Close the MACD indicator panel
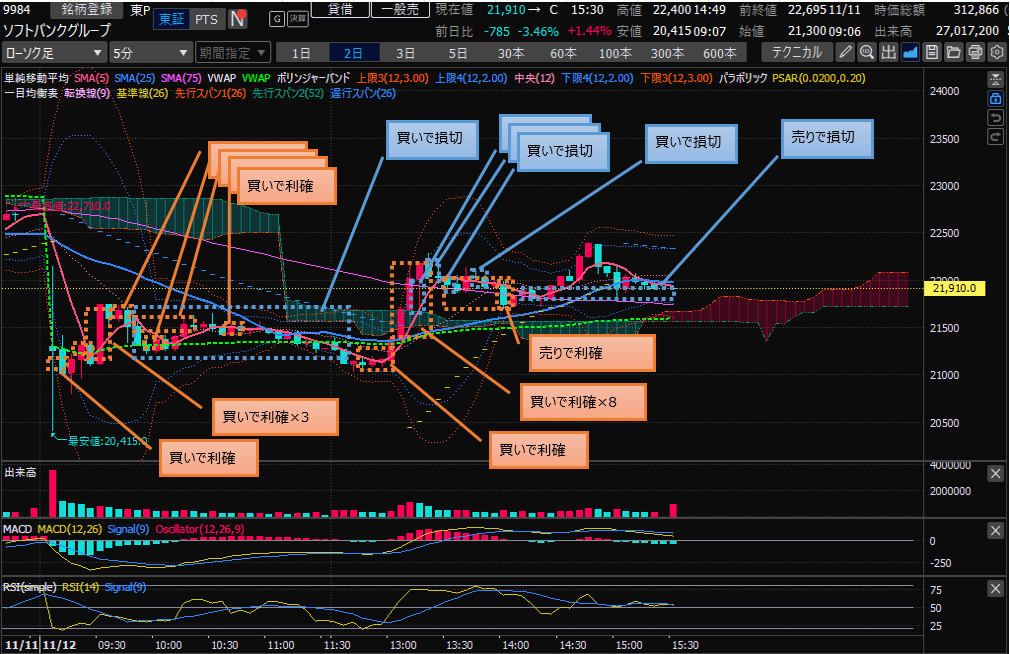 pyautogui.click(x=995, y=530)
